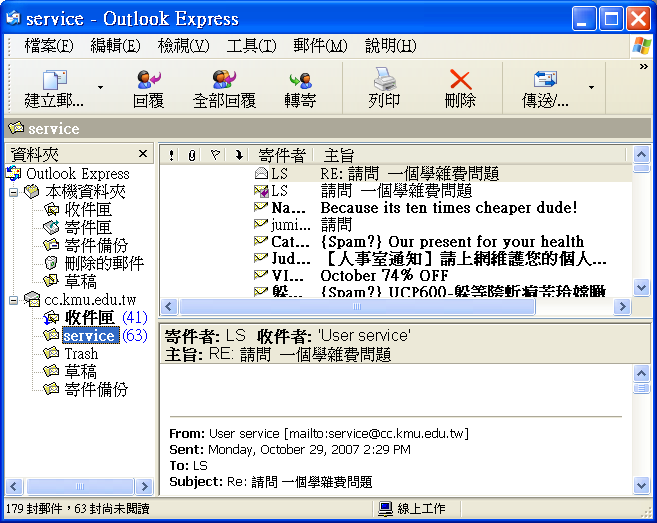Click the mailto:service@cc.kmu.edu.tw address
Viewport: 657px width, 523px height.
pos(376,433)
